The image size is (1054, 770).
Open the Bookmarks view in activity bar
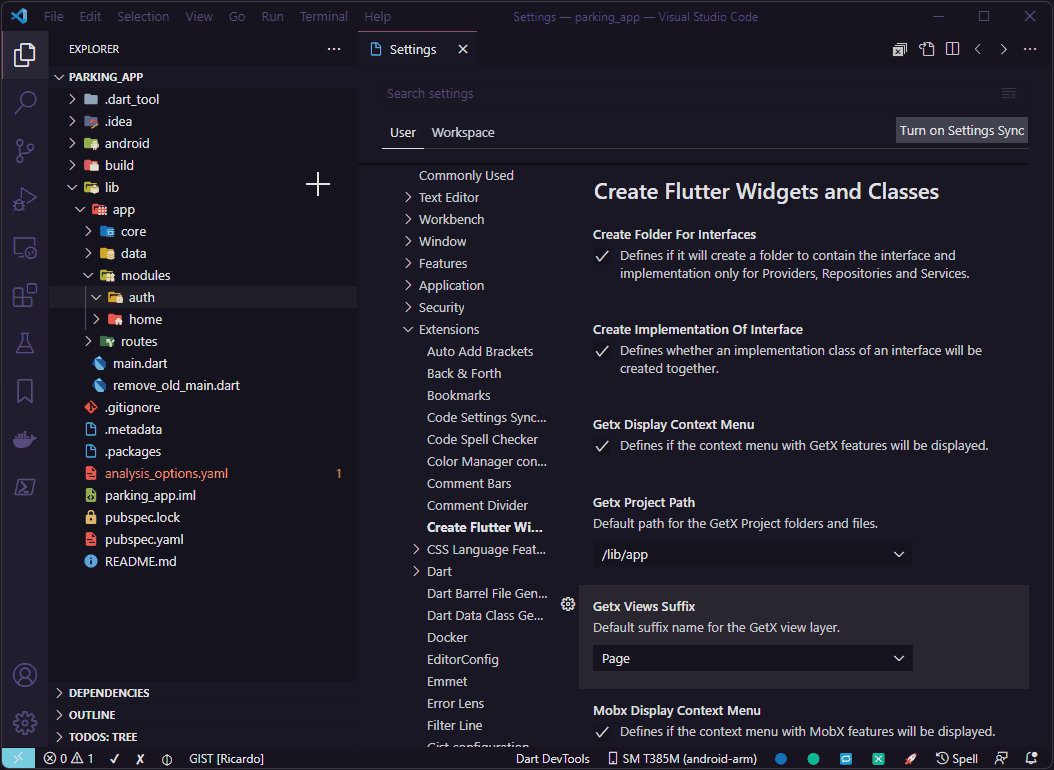pos(25,391)
